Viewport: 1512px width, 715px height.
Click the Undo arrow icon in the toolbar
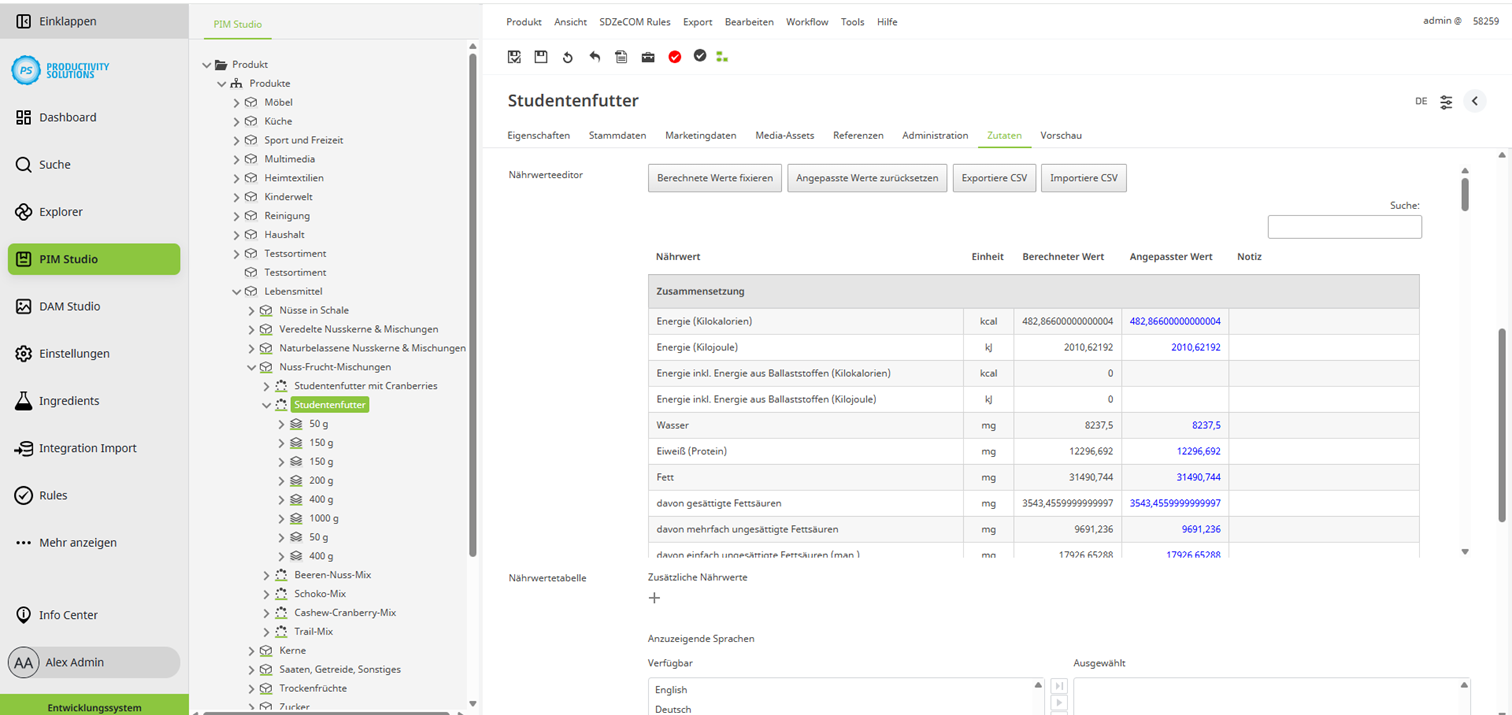coord(594,57)
